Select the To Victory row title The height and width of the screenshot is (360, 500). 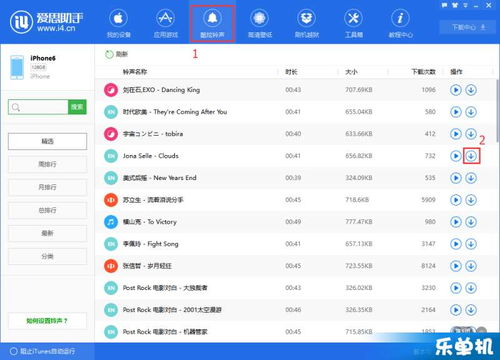(150, 222)
